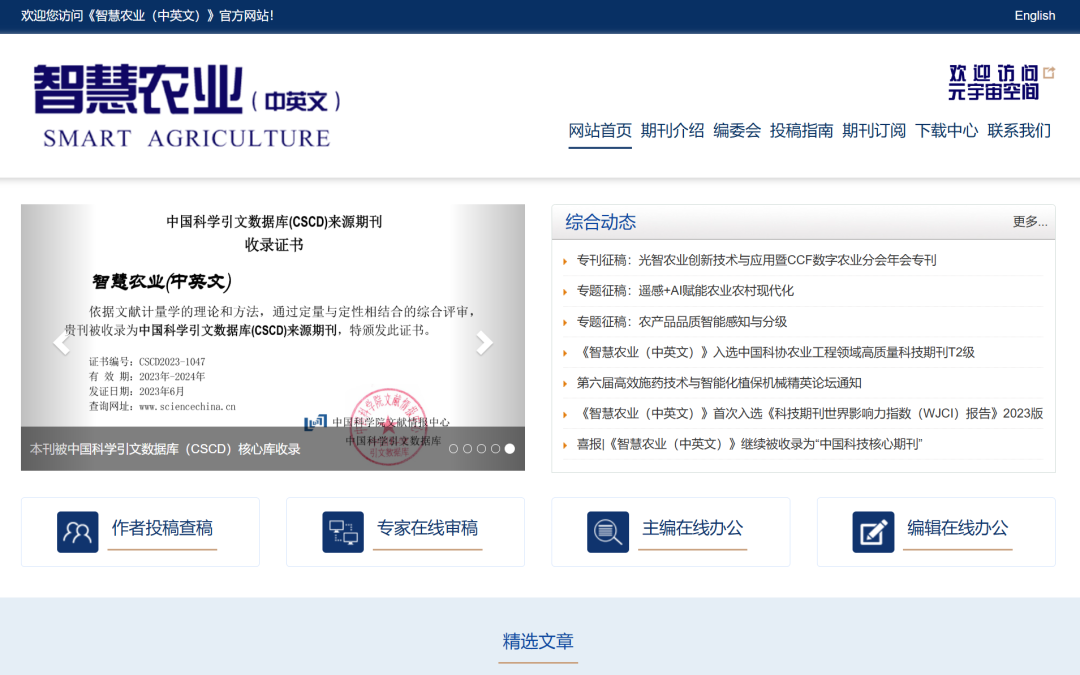Click the editor office pencil icon

coord(873,532)
